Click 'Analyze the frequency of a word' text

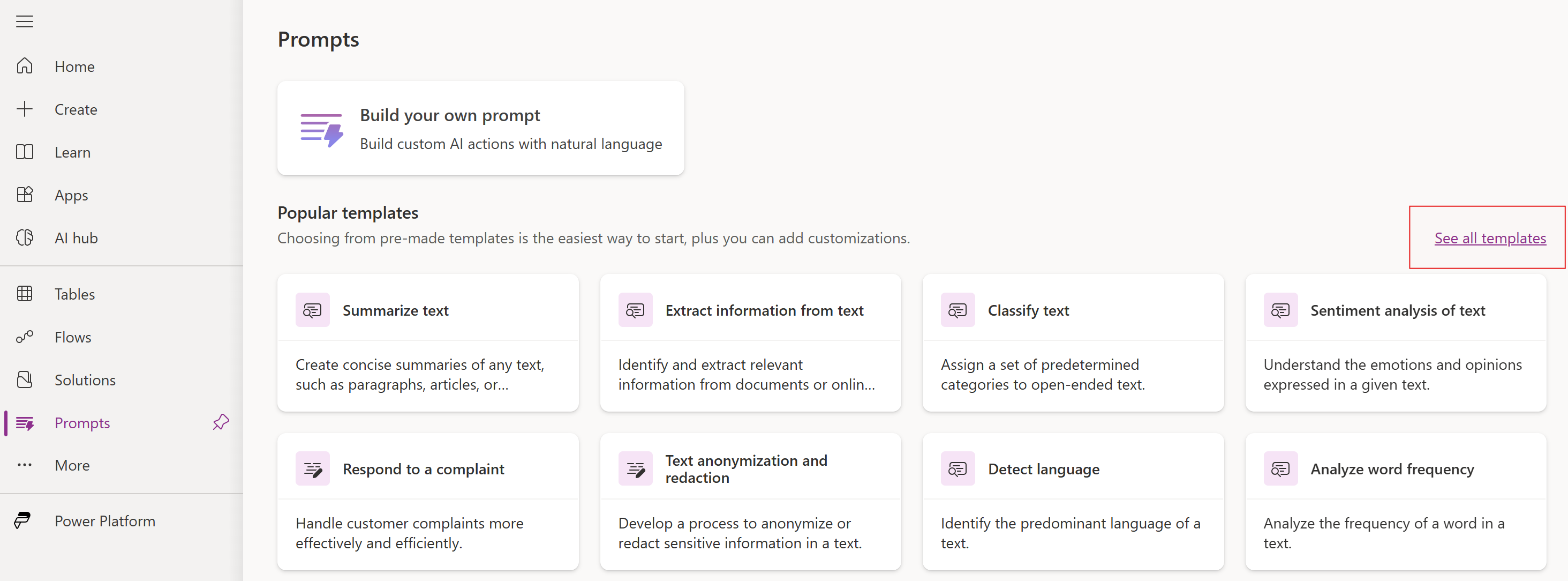tap(1384, 532)
